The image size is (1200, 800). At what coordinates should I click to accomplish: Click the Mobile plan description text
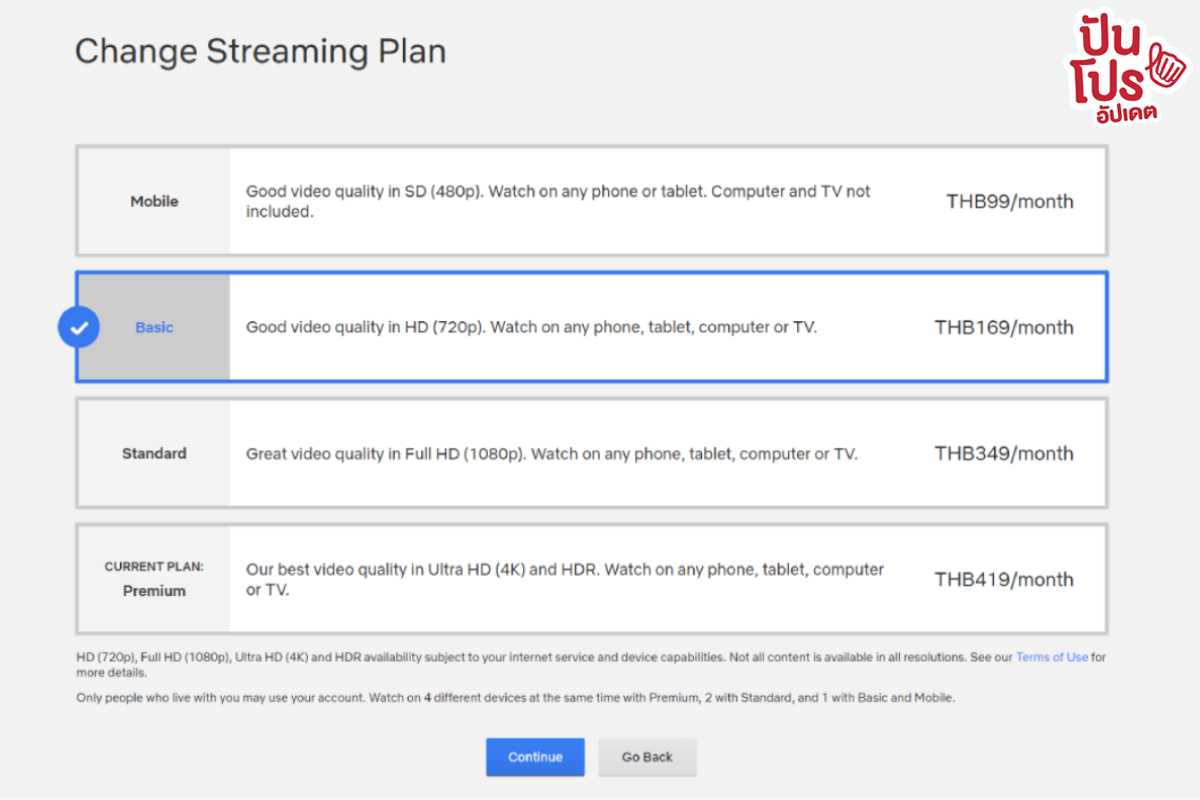pyautogui.click(x=558, y=200)
